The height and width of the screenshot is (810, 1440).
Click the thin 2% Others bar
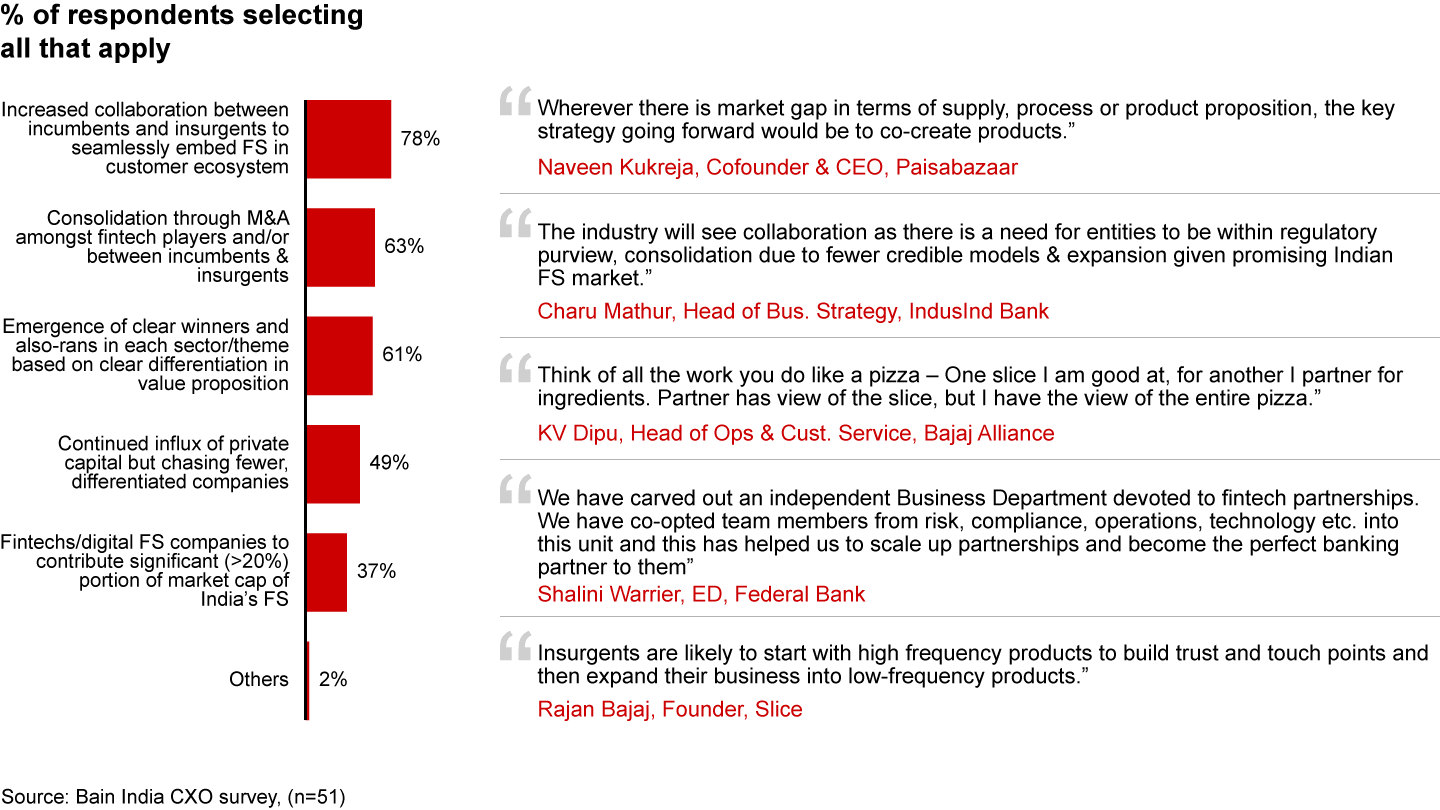point(308,679)
